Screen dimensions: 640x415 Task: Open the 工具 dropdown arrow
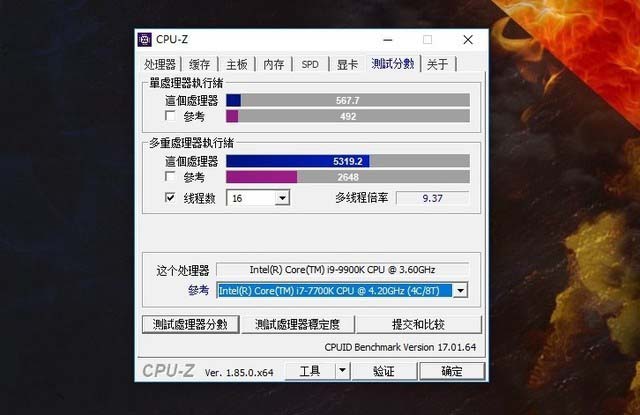342,371
